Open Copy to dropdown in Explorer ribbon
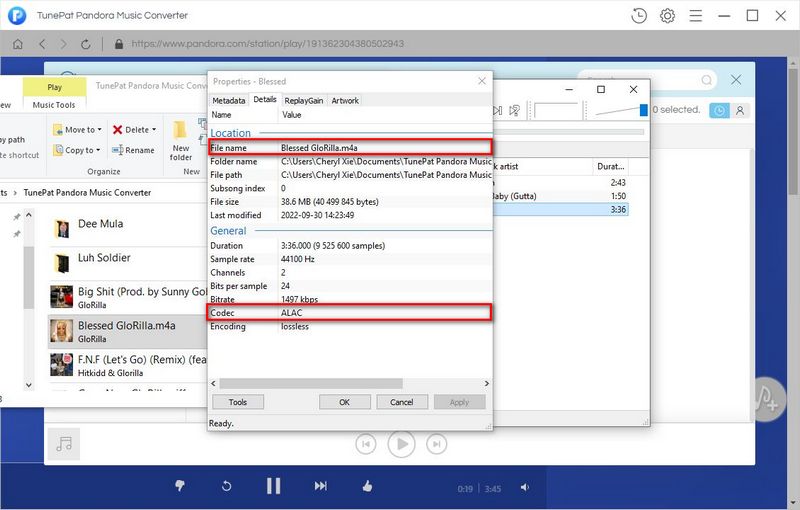Image resolution: width=800 pixels, height=510 pixels. click(77, 150)
